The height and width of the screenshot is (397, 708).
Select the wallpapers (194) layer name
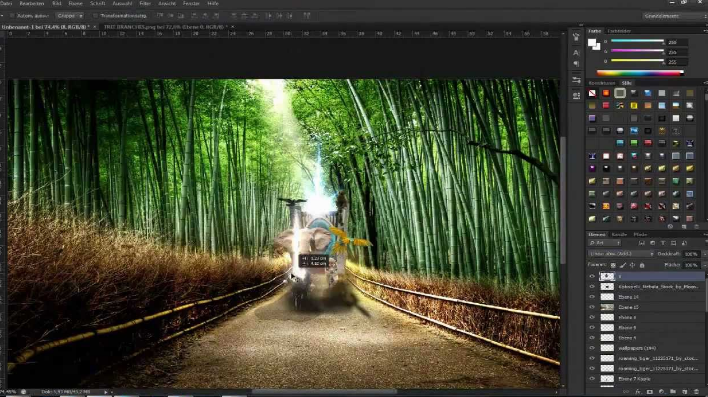(637, 348)
